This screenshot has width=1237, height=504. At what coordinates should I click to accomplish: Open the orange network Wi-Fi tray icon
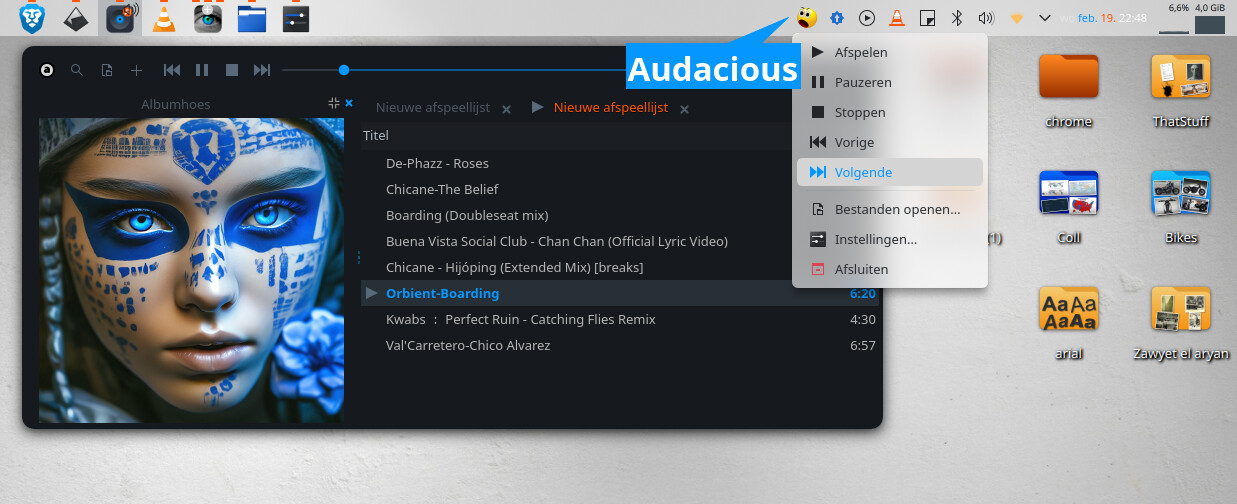pos(1016,18)
